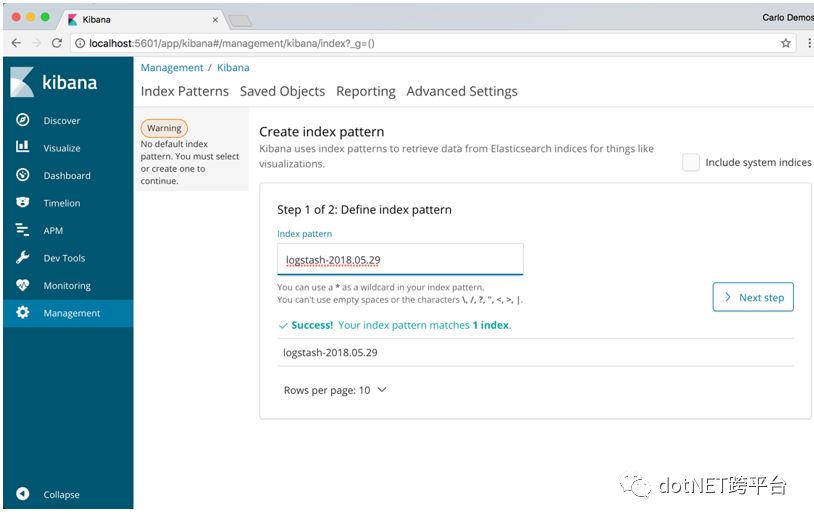The height and width of the screenshot is (521, 814).
Task: Open a new browser tab
Action: [x=240, y=21]
